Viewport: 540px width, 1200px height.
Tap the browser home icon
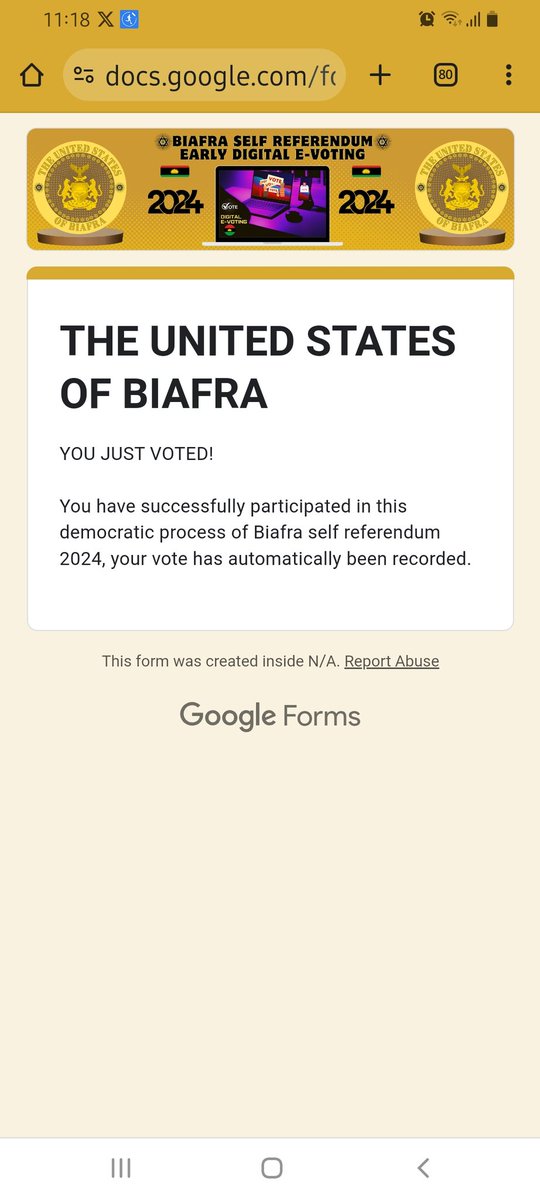pyautogui.click(x=32, y=75)
